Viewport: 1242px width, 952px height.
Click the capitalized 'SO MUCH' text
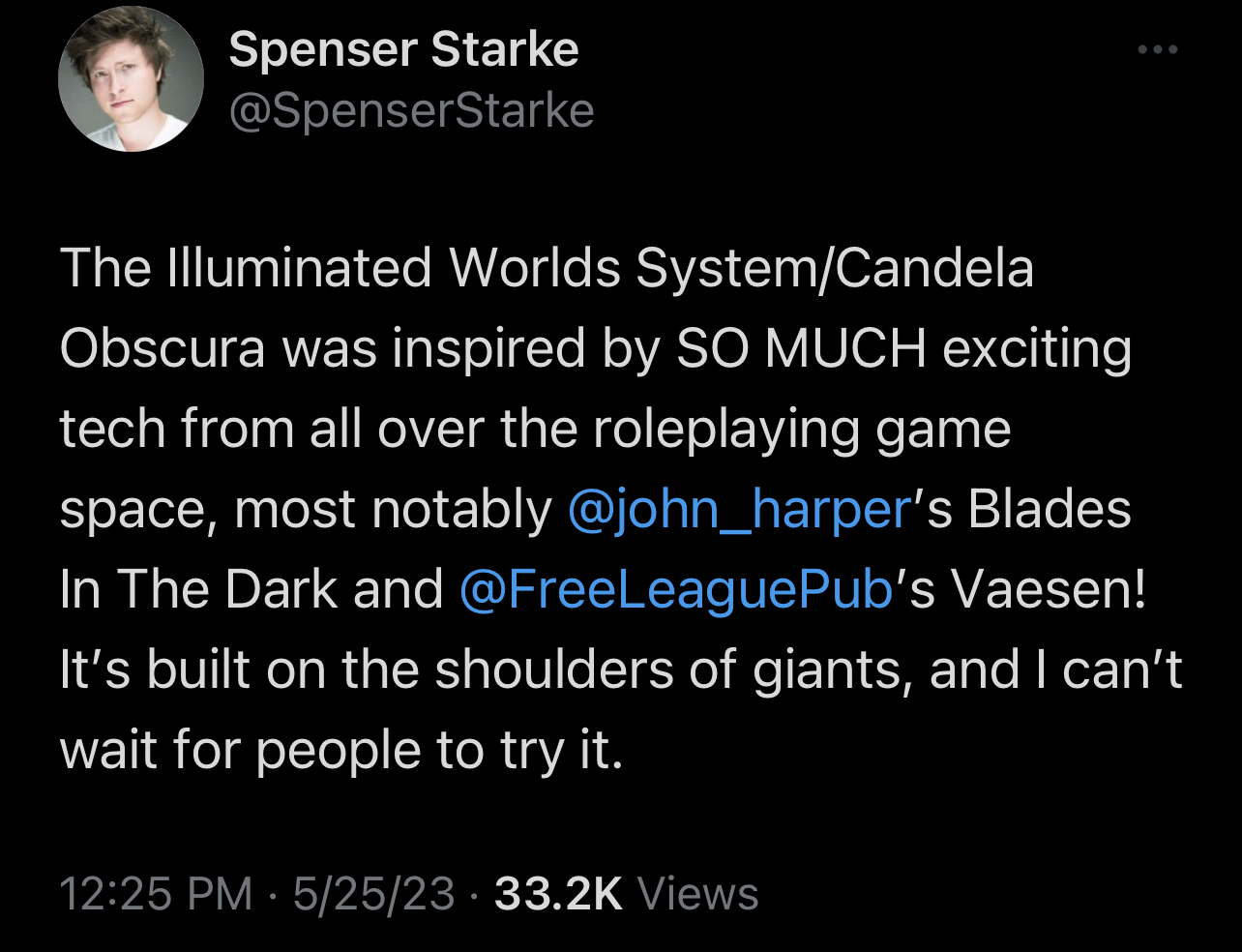pyautogui.click(x=802, y=348)
